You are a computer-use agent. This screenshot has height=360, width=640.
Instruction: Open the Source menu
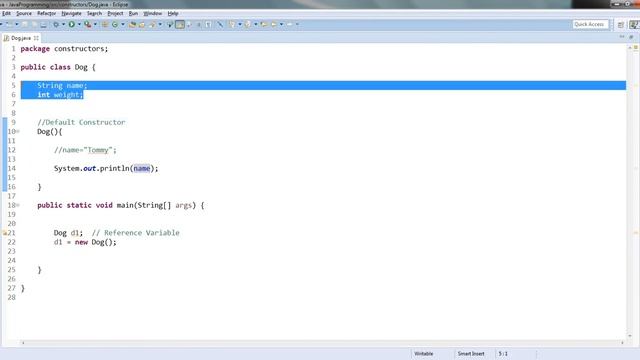point(24,13)
